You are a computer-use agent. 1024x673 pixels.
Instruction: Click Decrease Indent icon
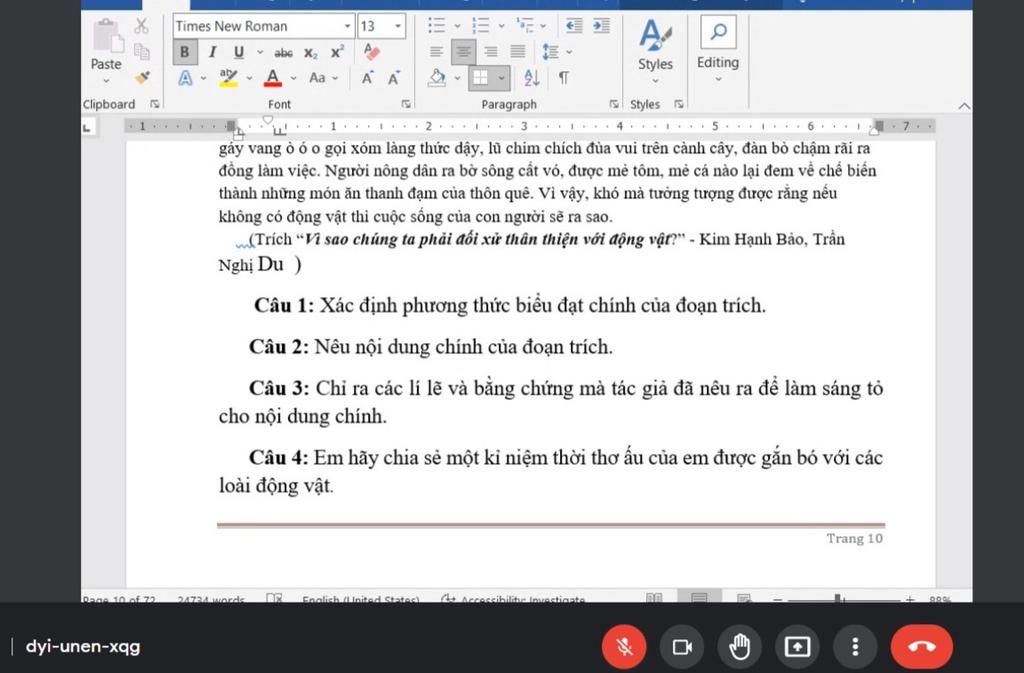[574, 25]
